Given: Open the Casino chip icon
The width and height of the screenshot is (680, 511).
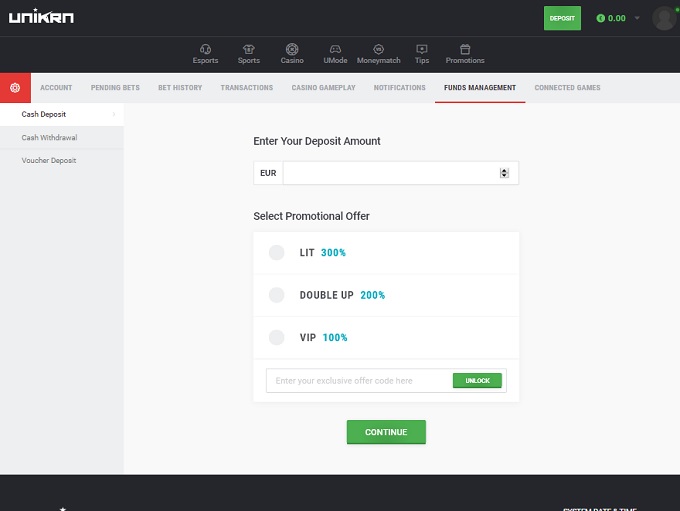Looking at the screenshot, I should (x=292, y=49).
